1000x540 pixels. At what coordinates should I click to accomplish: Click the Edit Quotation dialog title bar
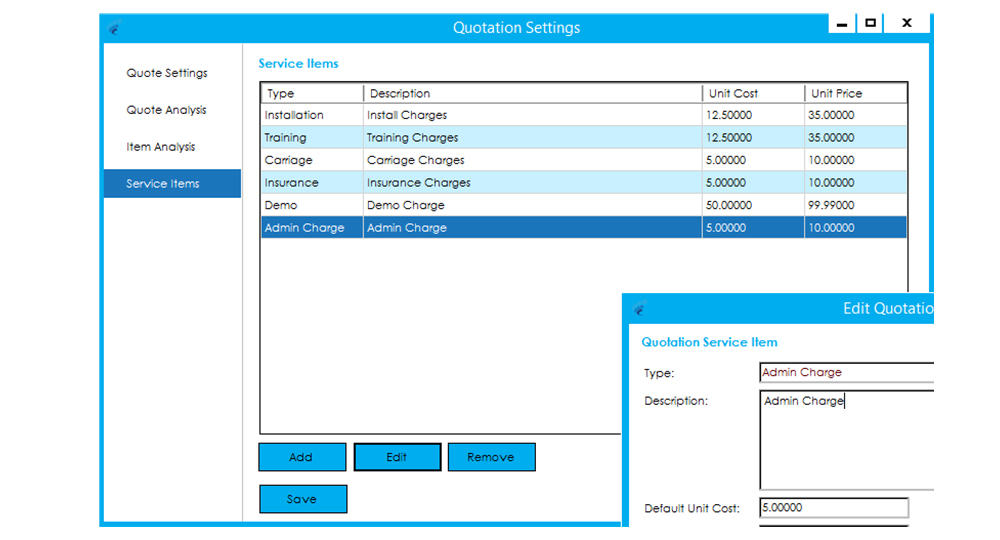pos(779,309)
